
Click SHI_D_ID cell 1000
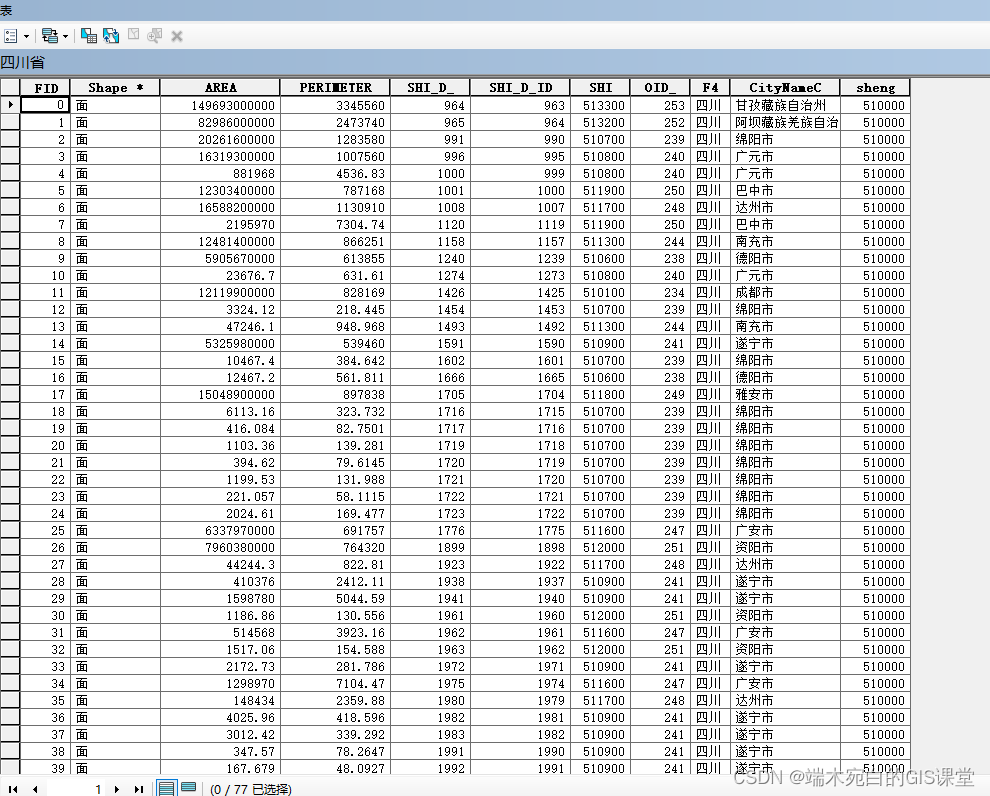520,191
